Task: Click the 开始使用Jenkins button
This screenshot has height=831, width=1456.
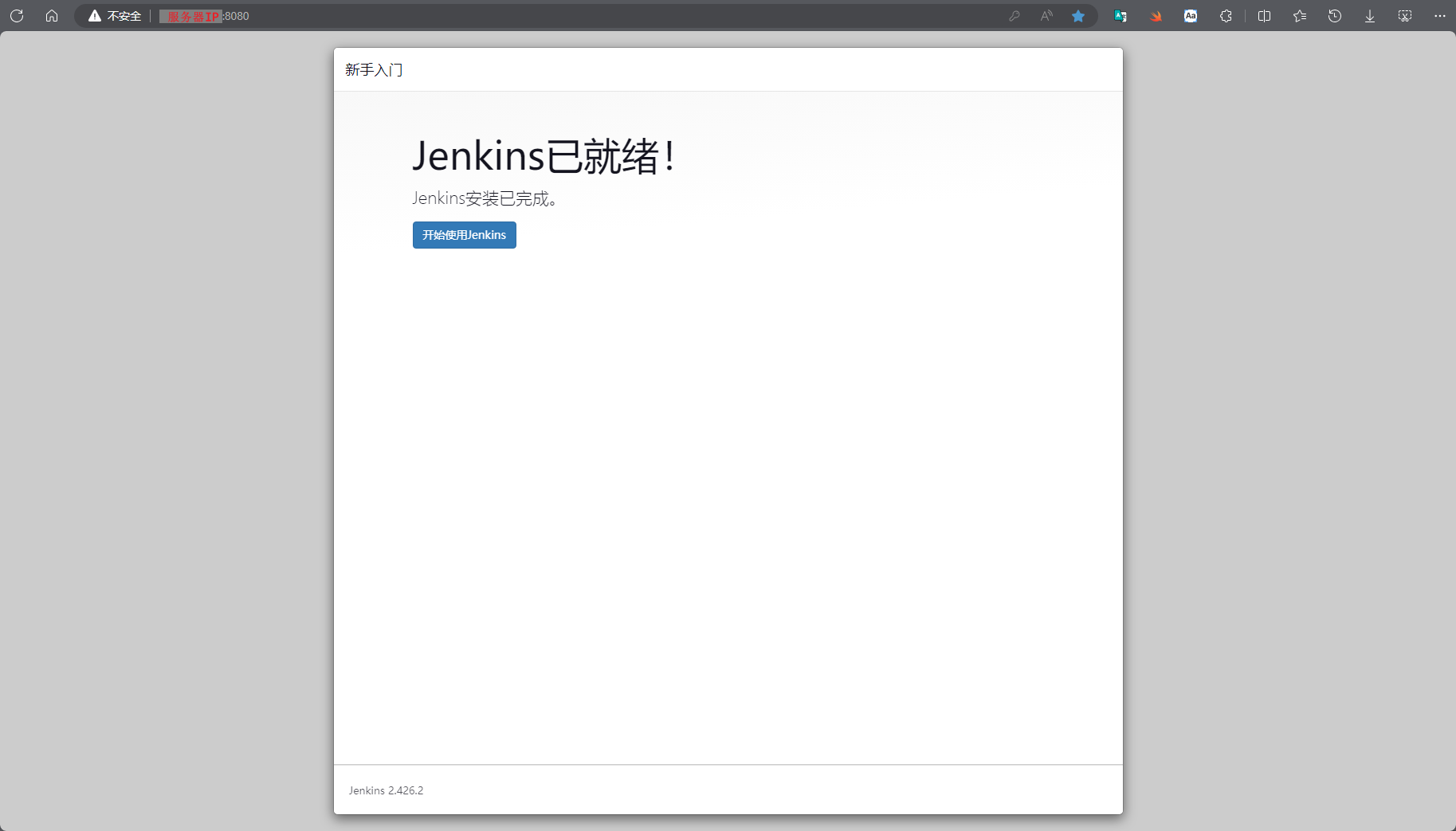Action: [464, 235]
